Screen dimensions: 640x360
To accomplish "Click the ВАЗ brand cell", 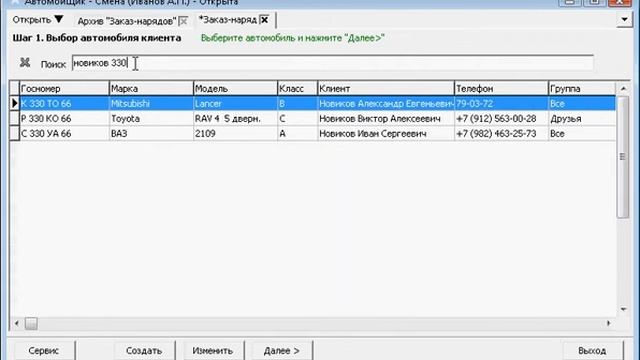I will [x=151, y=133].
